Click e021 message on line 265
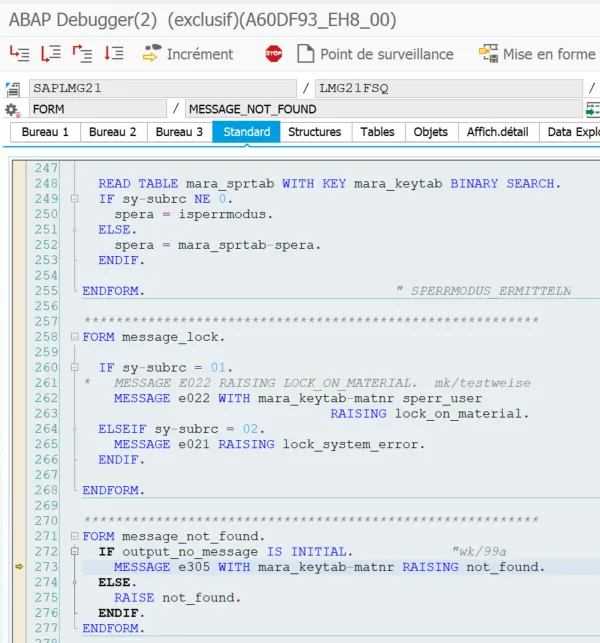This screenshot has height=643, width=600. [x=194, y=445]
